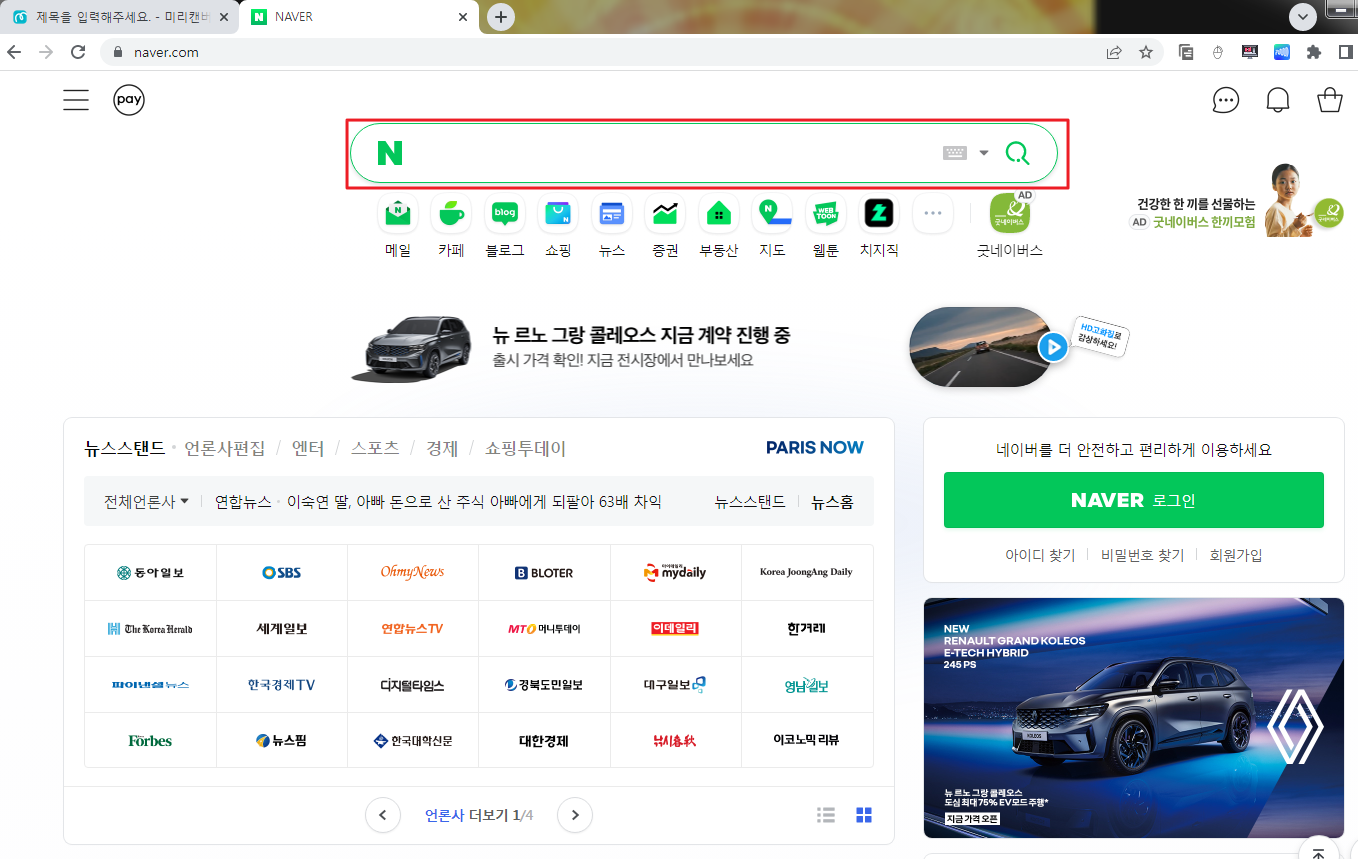Open the 메일 (Mail) shortcut icon
The image size is (1358, 859).
(x=398, y=213)
